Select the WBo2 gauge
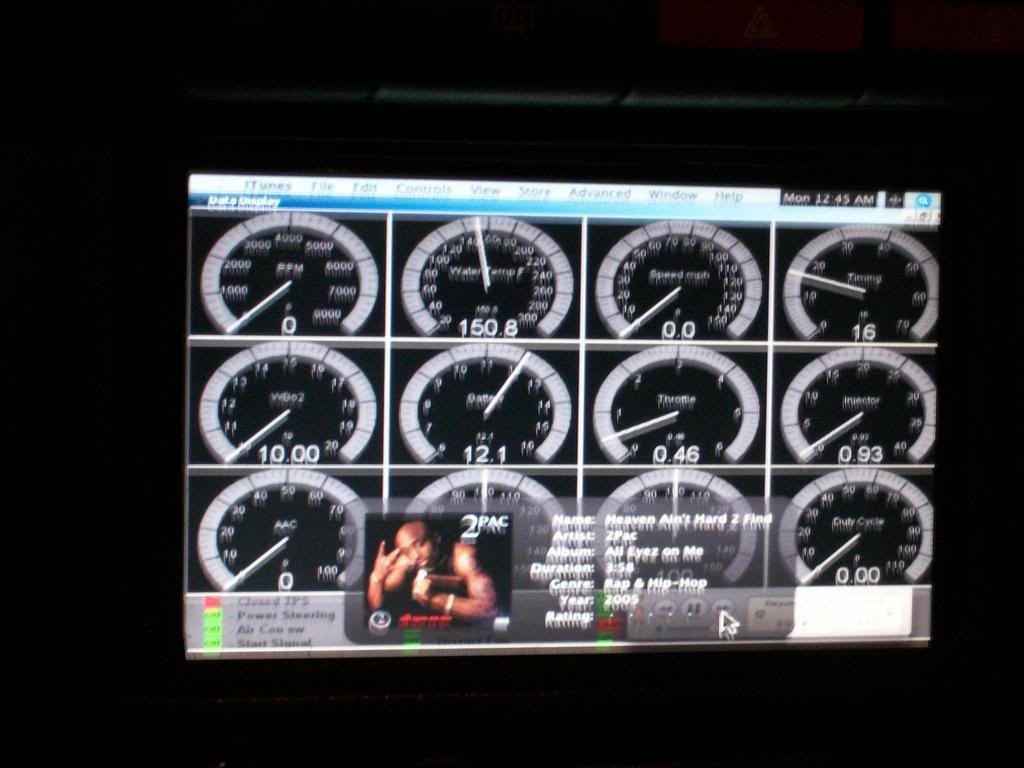 coord(287,402)
